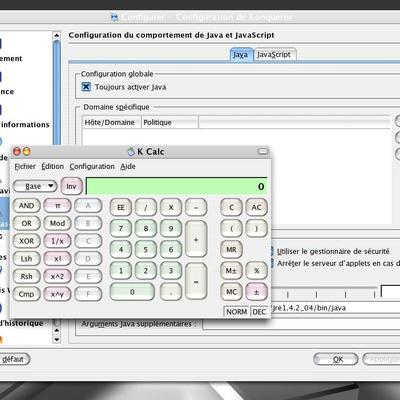The width and height of the screenshot is (400, 400).
Task: Open the Base dropdown in KCalc
Action: coord(35,186)
